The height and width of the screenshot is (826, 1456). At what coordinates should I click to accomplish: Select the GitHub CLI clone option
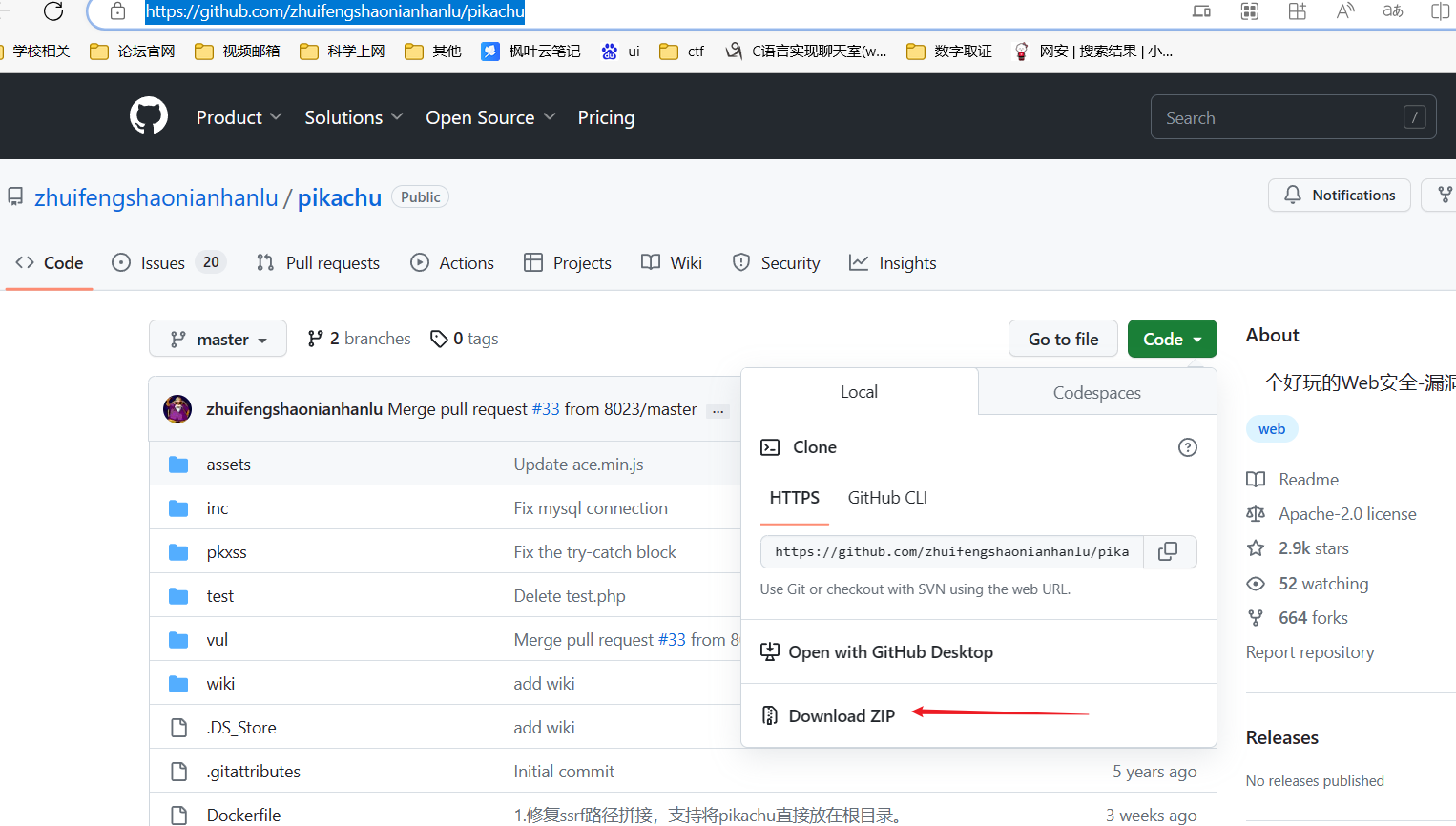887,498
